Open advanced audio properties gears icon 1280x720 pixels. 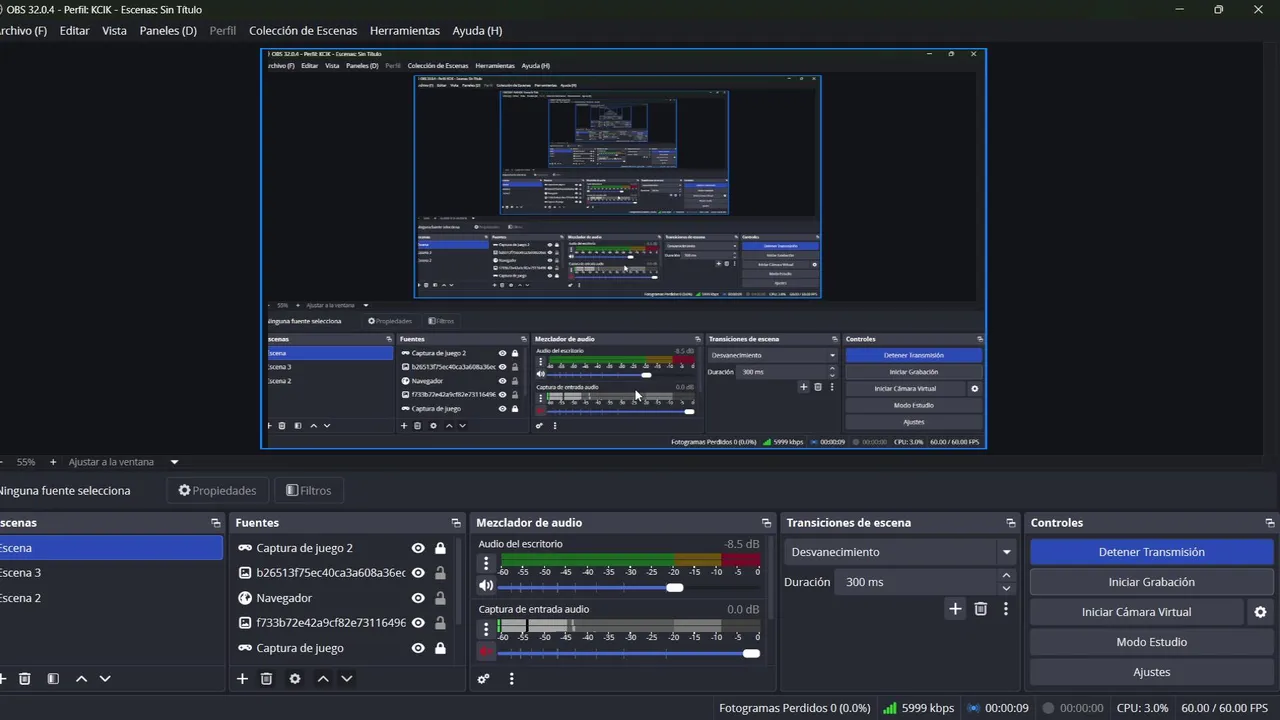[484, 679]
